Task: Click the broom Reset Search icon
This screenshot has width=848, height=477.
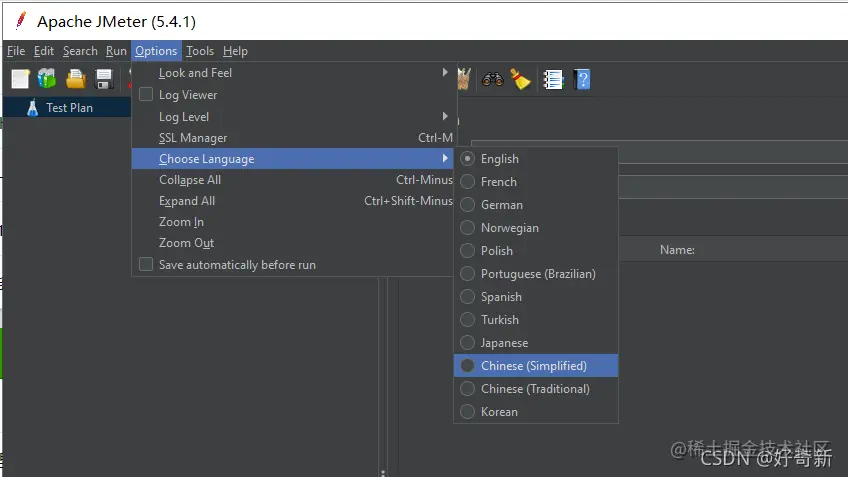Action: [x=520, y=80]
